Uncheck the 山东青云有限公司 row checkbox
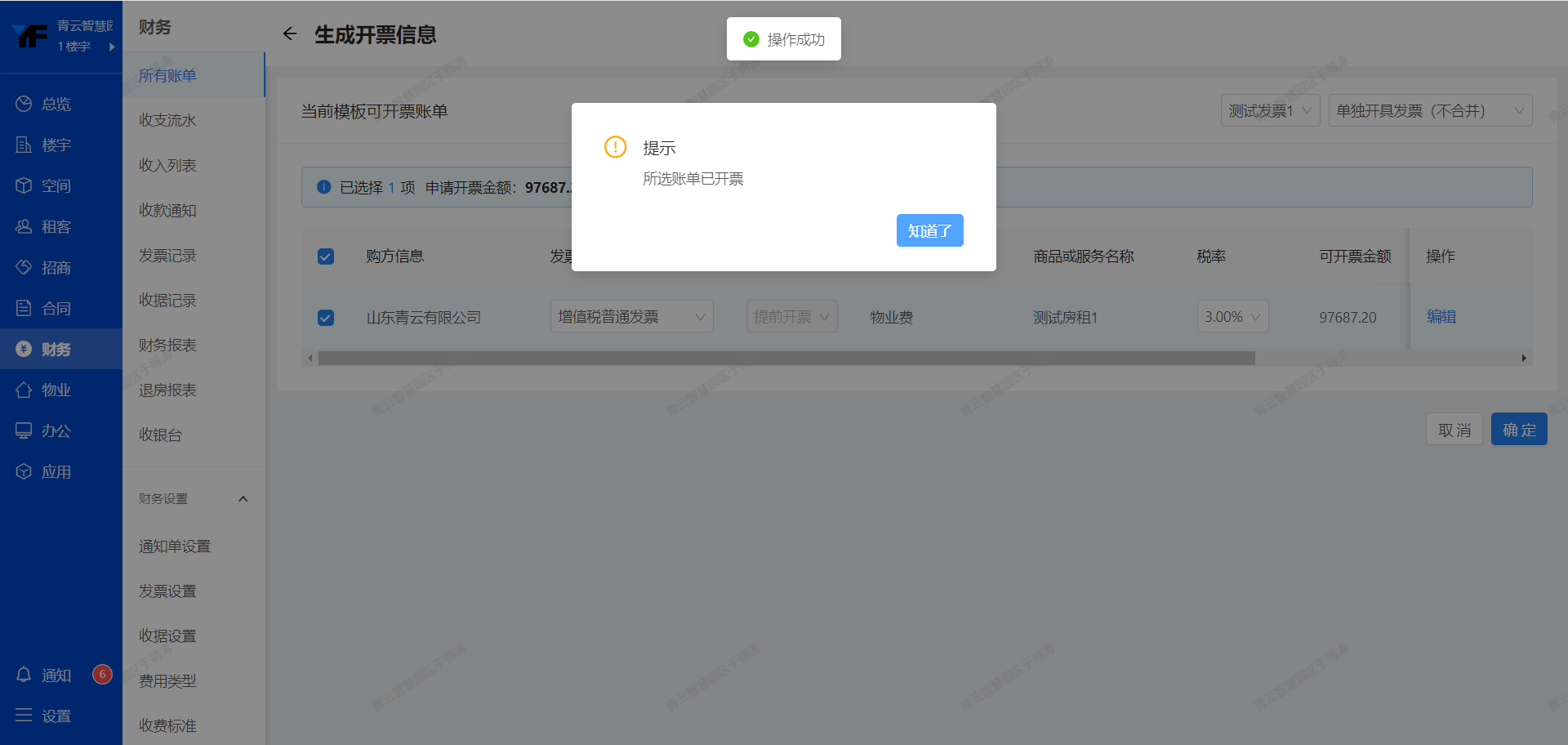This screenshot has width=1568, height=745. (326, 317)
